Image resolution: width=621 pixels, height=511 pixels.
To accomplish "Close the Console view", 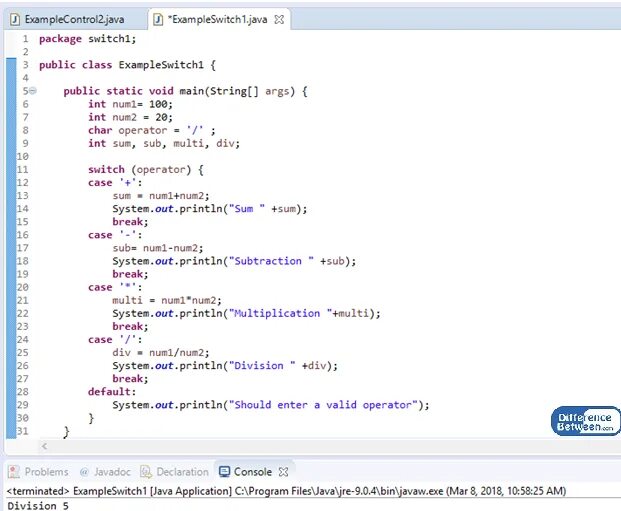I will tap(283, 472).
